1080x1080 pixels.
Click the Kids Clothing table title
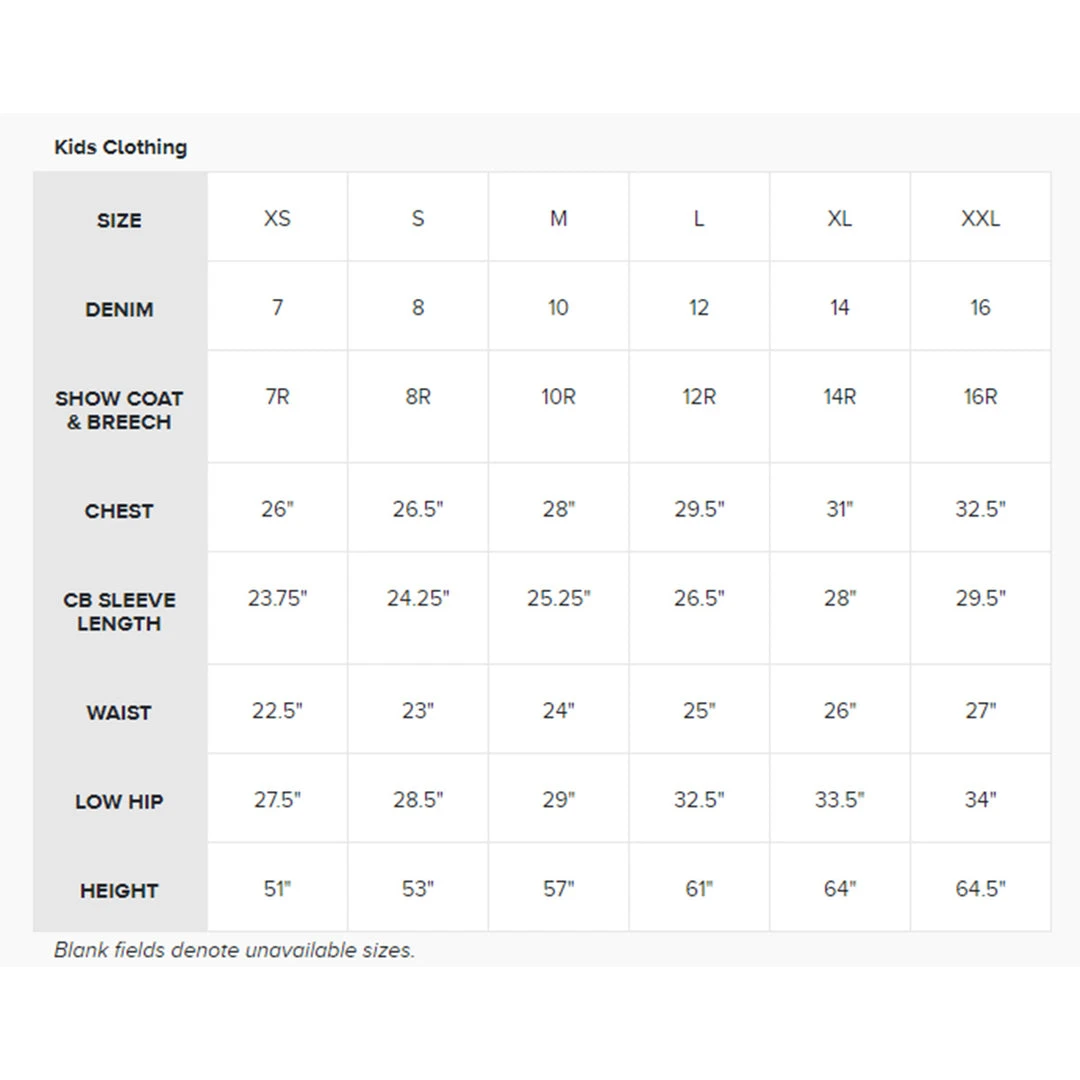pos(120,147)
